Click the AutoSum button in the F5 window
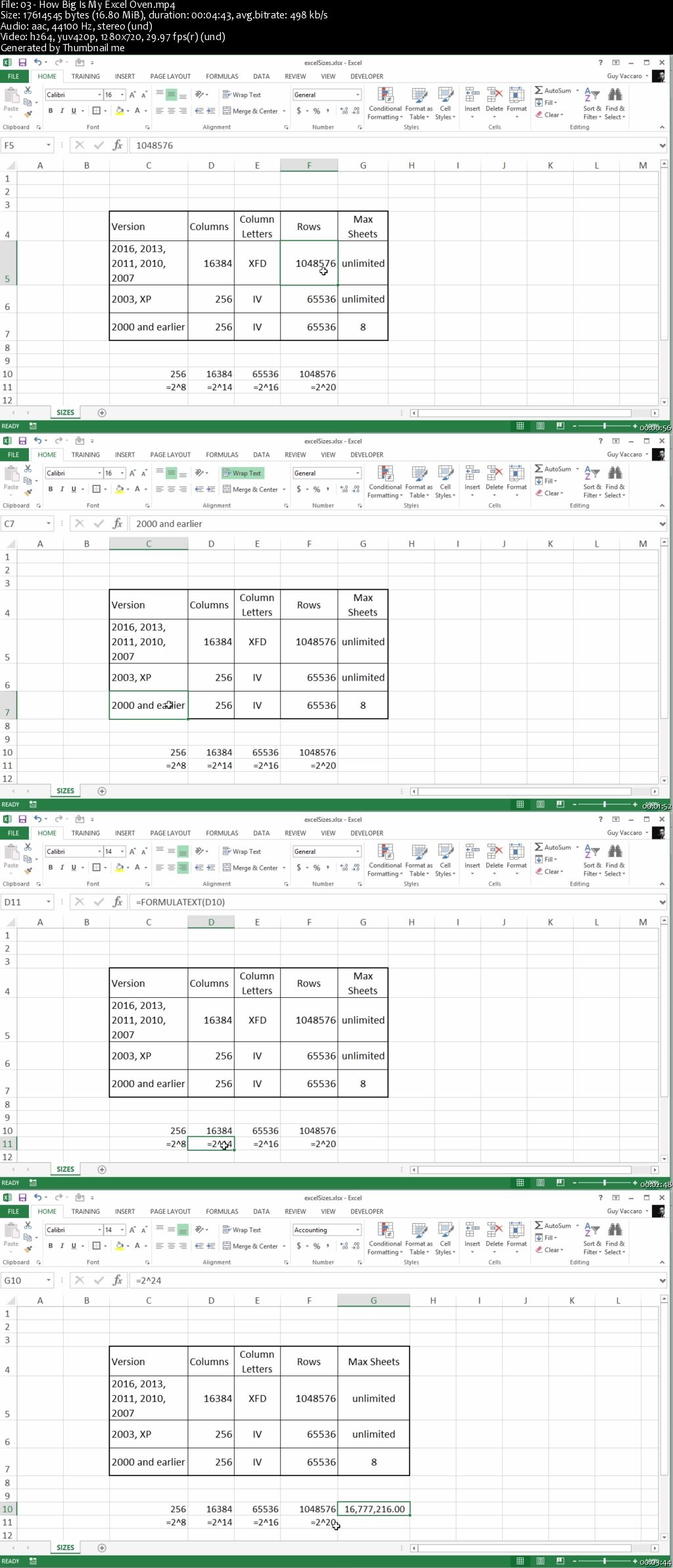 click(552, 91)
